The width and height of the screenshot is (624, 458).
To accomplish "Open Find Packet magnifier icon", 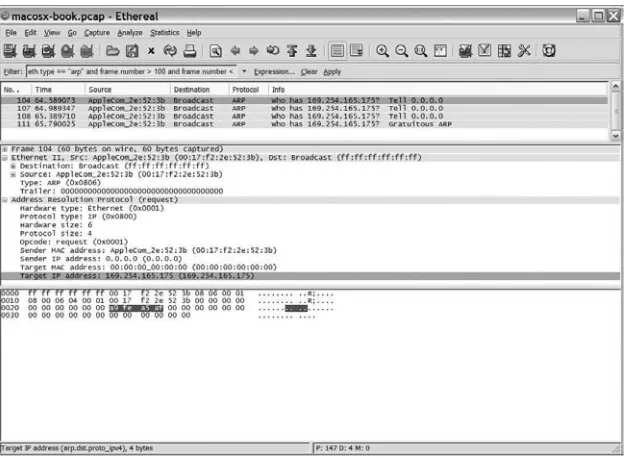I will [x=215, y=51].
